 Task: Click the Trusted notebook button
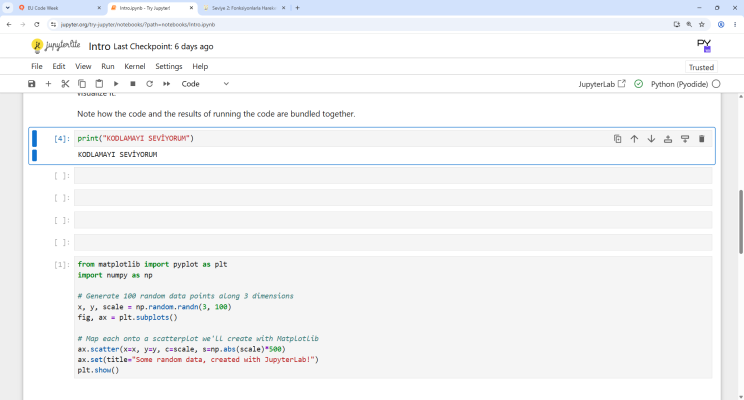pos(701,67)
